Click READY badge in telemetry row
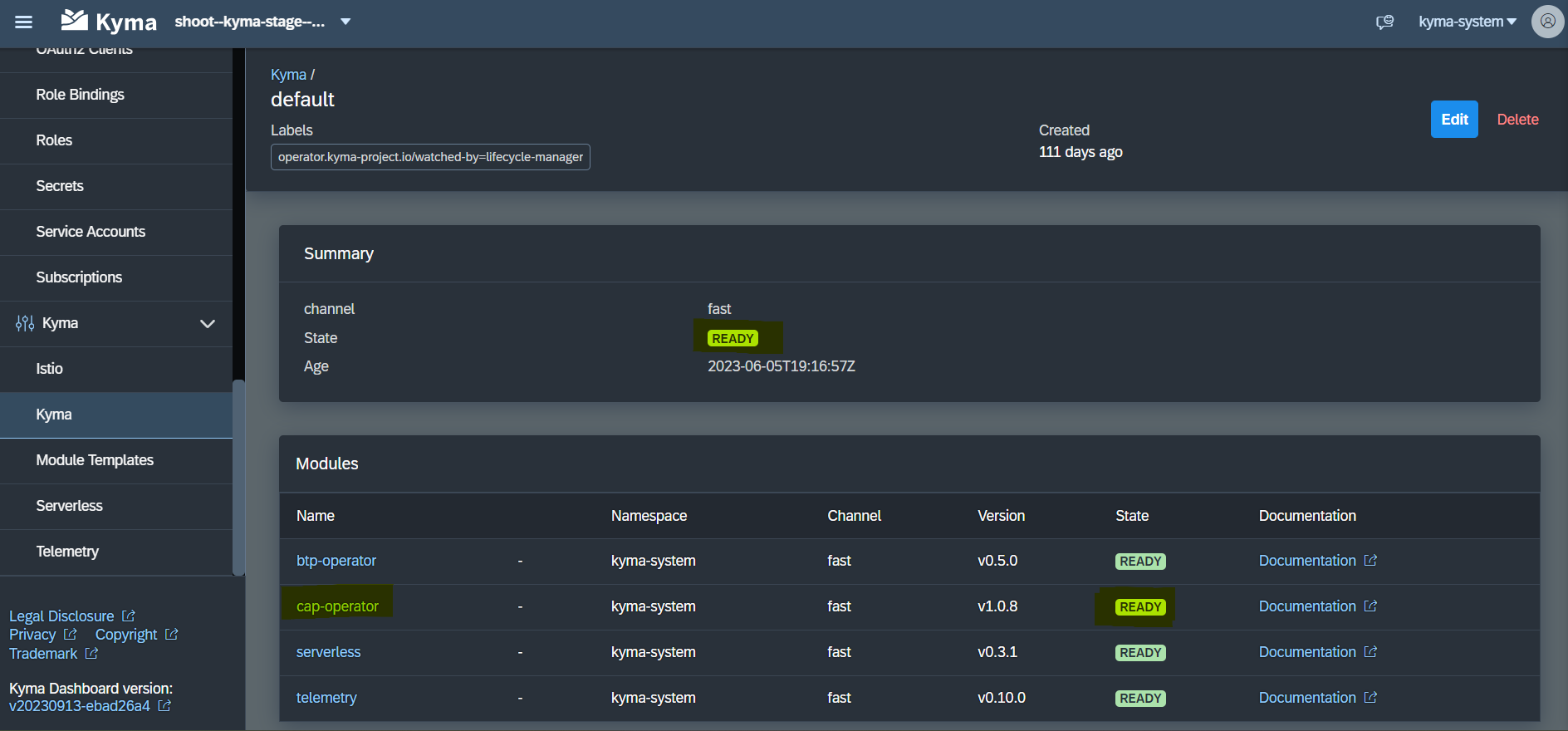This screenshot has width=1568, height=731. coord(1140,699)
